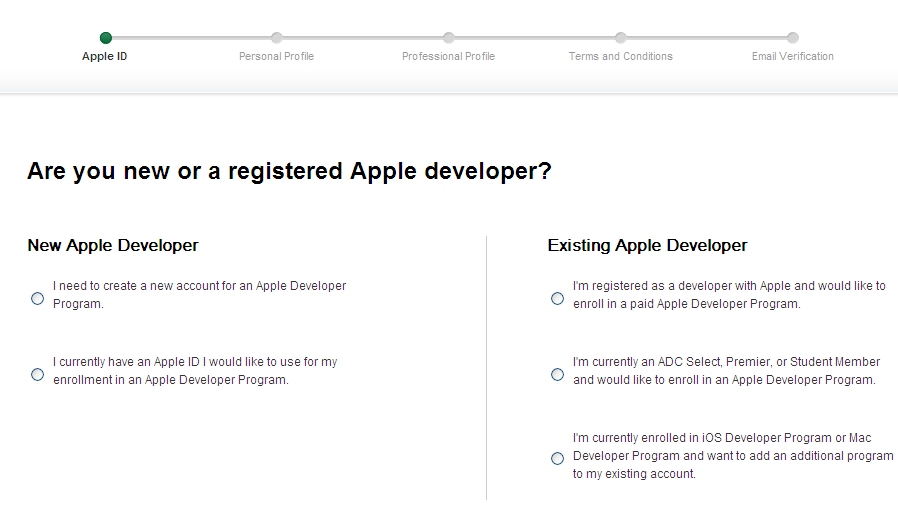
Task: Click the Email Verification step dot
Action: pos(792,38)
